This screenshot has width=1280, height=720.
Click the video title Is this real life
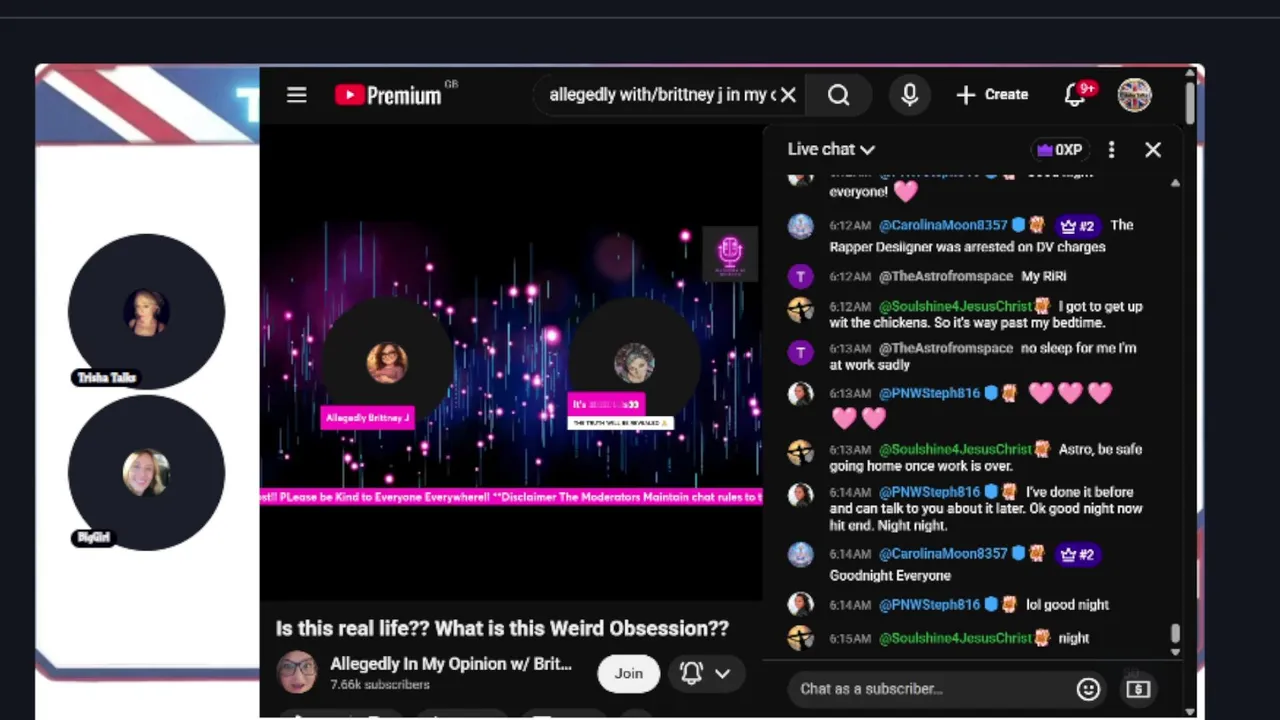502,628
